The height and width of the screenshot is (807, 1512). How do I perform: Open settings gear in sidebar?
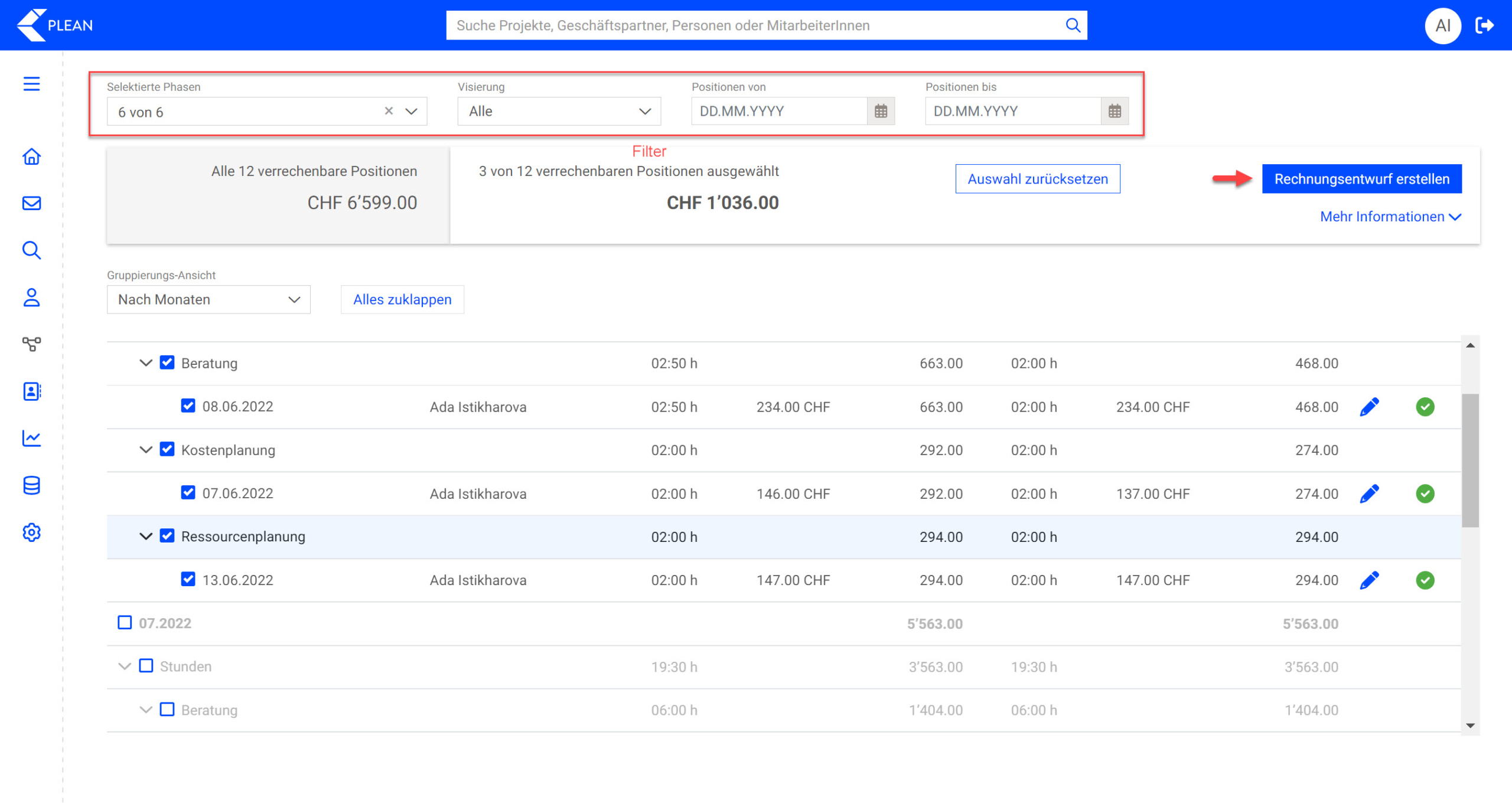31,532
